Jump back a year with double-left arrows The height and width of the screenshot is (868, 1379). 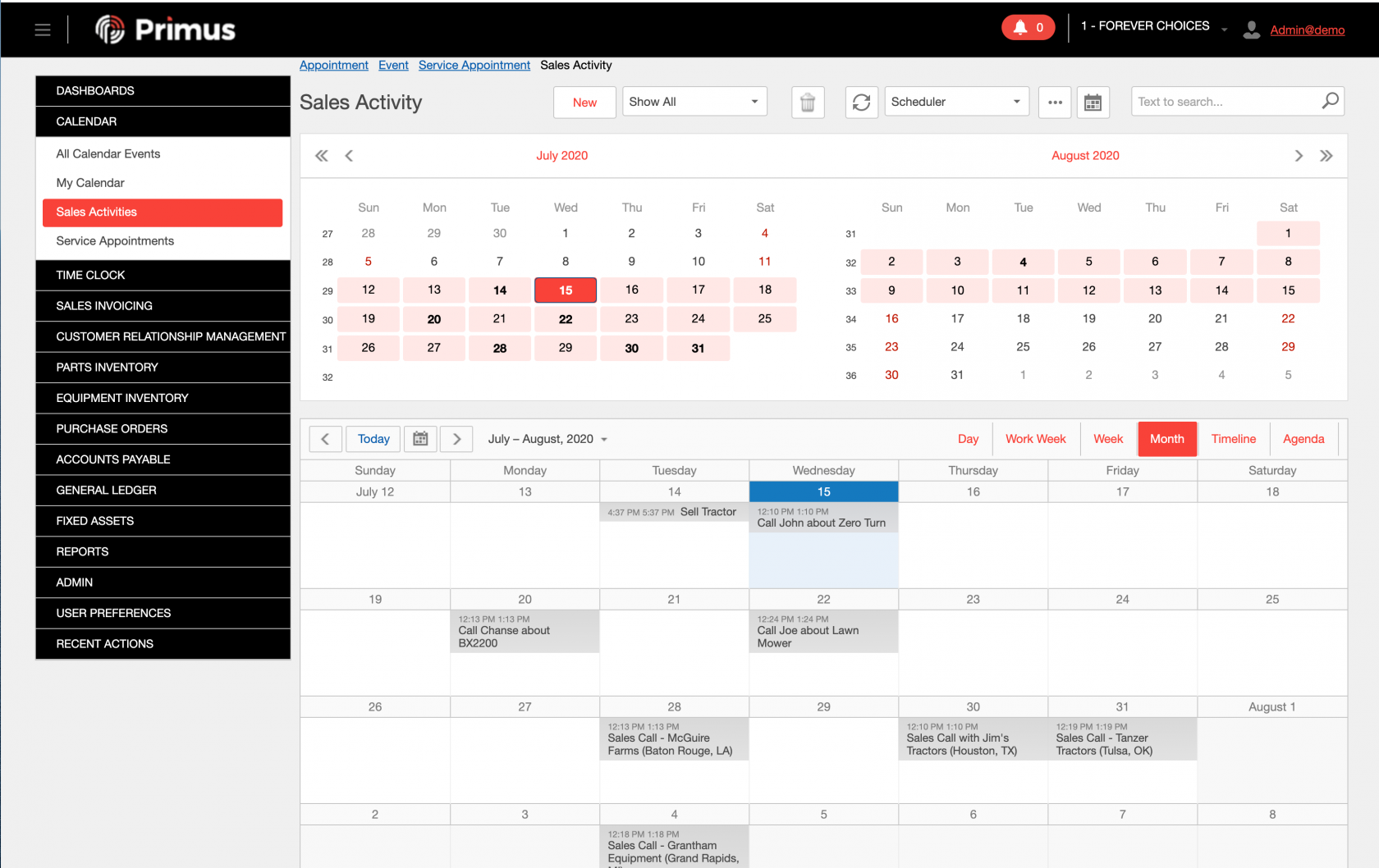(x=322, y=156)
